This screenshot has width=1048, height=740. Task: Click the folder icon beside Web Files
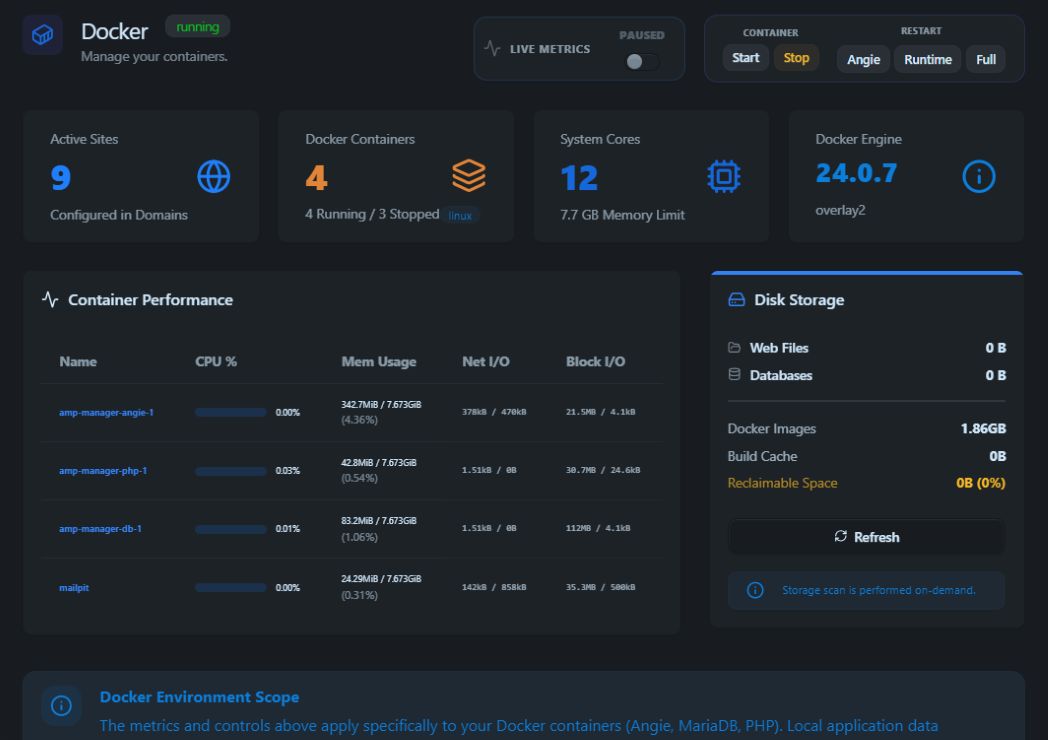click(x=734, y=348)
